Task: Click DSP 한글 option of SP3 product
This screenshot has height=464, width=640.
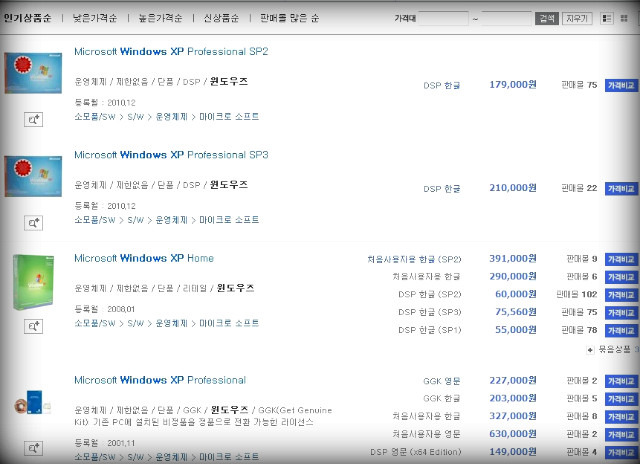Action: tap(442, 189)
